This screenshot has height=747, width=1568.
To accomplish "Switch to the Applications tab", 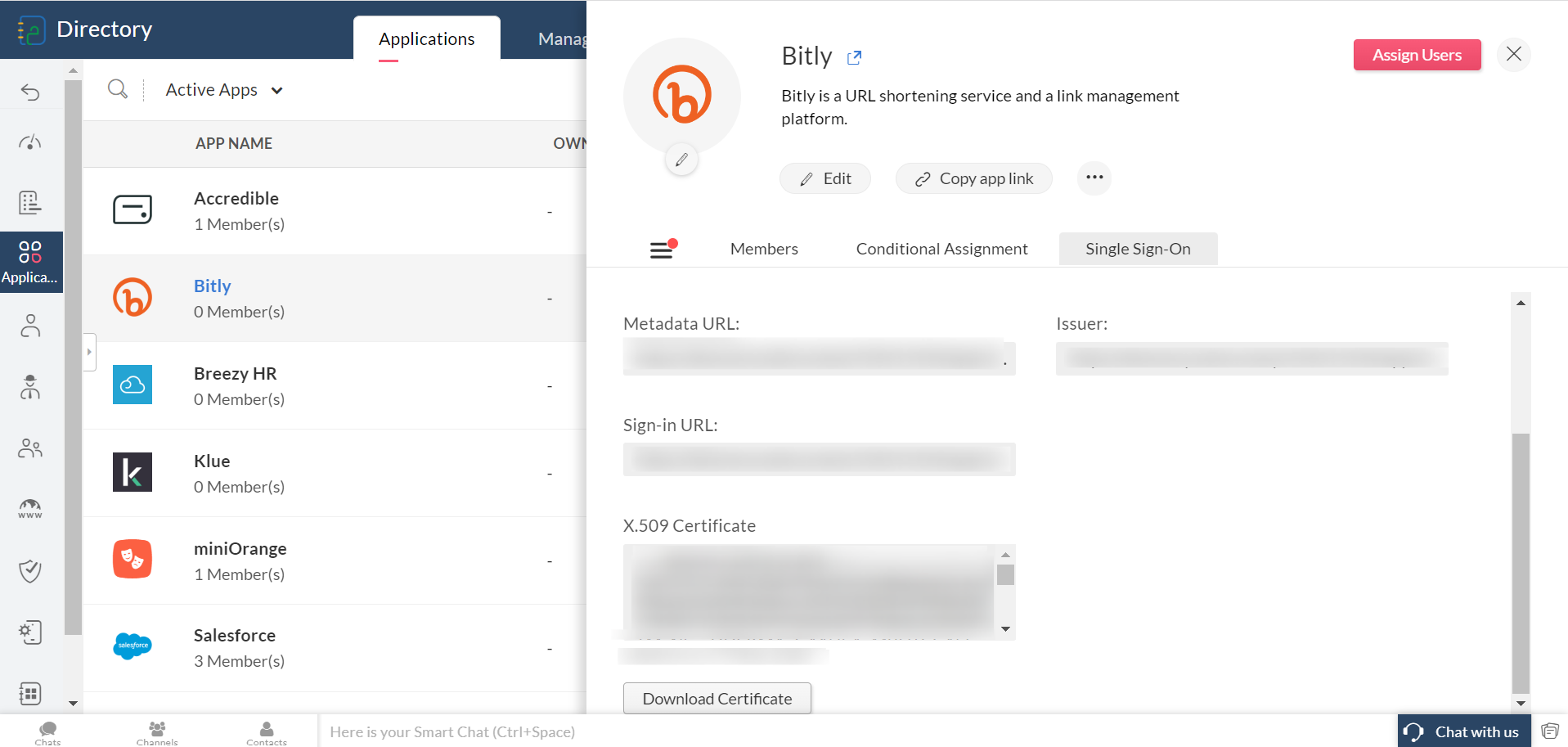I will [427, 38].
